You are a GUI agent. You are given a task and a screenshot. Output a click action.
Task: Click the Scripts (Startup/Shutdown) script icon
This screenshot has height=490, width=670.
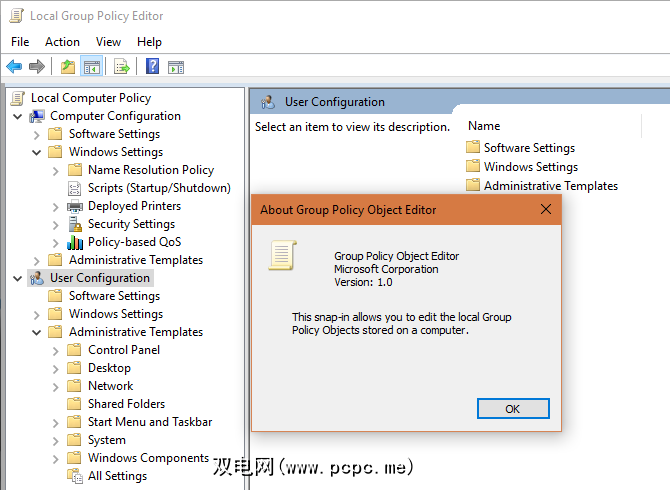click(x=74, y=188)
